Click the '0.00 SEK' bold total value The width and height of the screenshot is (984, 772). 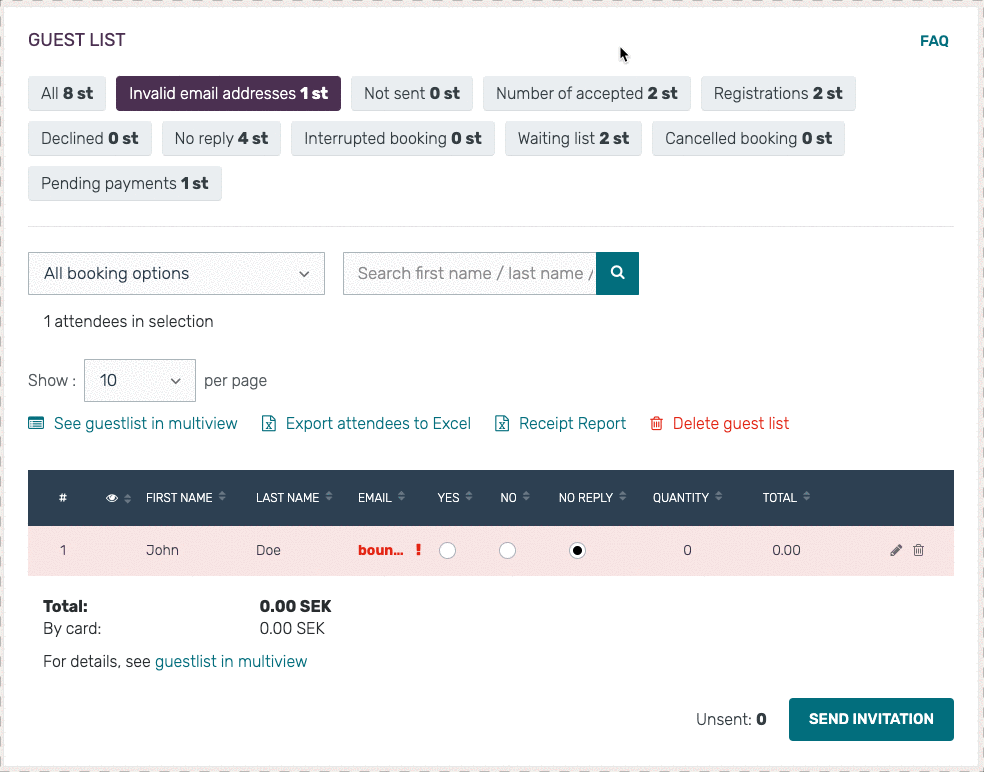tap(296, 606)
